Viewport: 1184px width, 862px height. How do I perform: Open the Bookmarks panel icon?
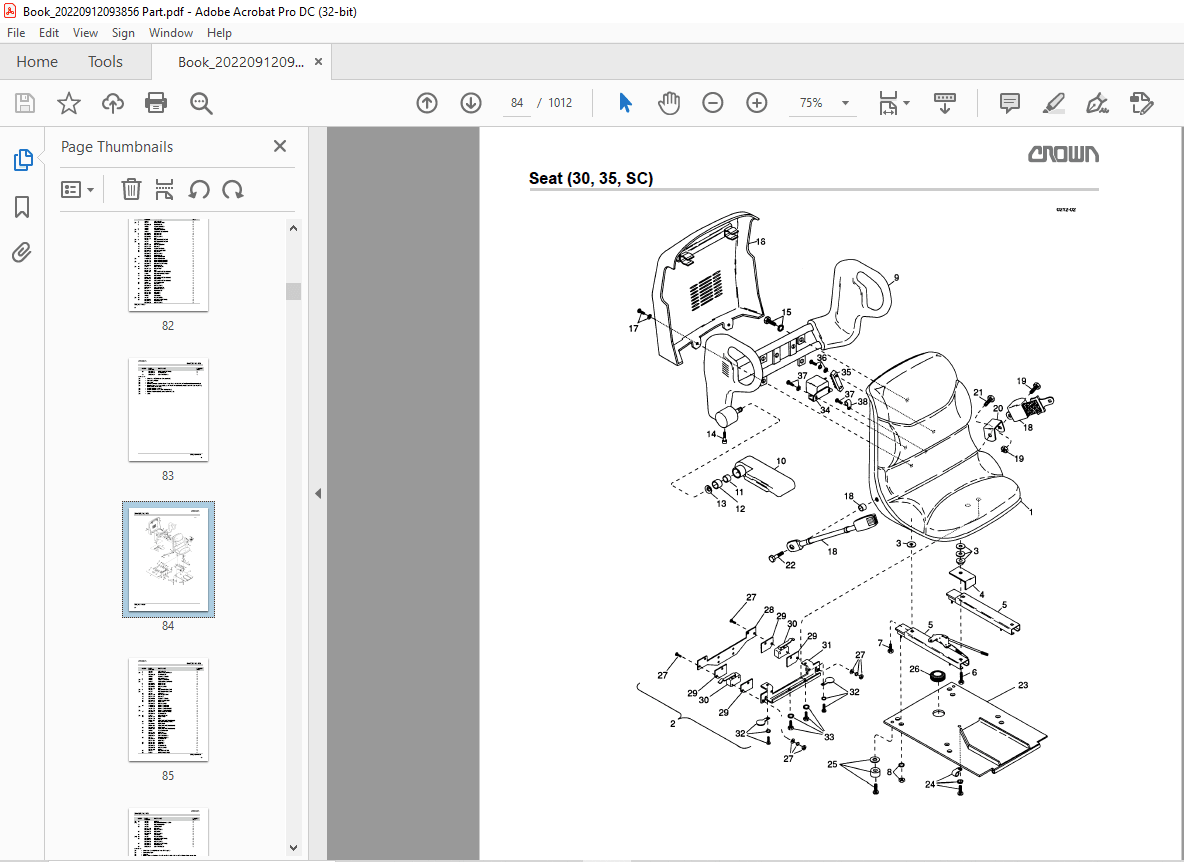pos(23,206)
